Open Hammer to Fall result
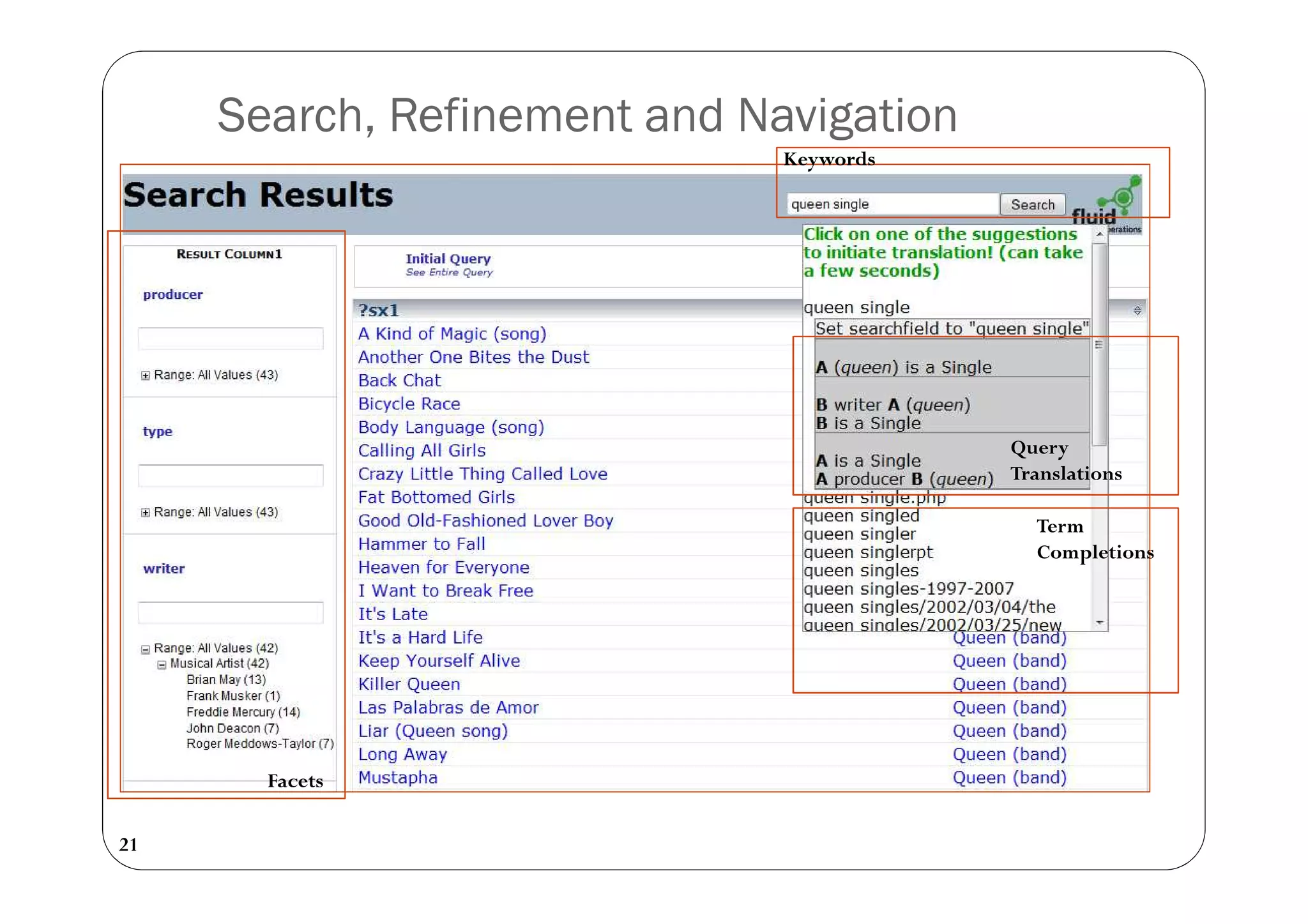 (x=422, y=544)
